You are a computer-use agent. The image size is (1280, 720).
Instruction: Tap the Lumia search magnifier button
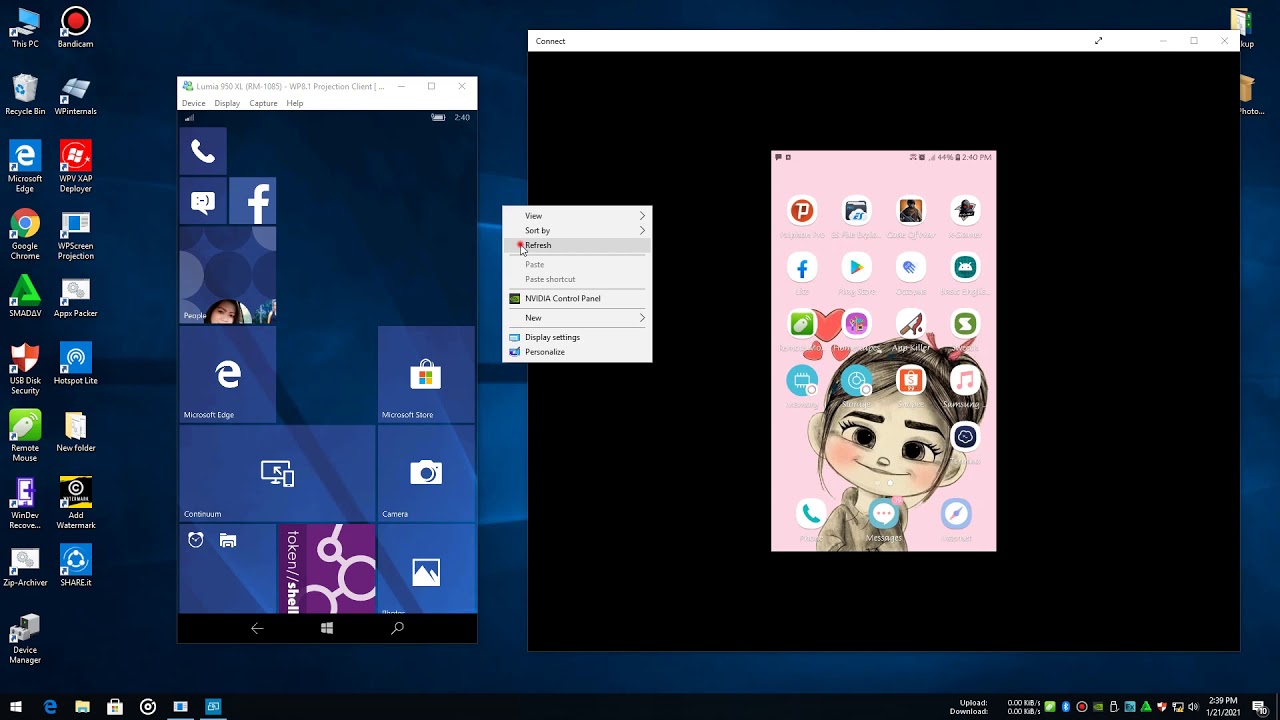click(397, 628)
